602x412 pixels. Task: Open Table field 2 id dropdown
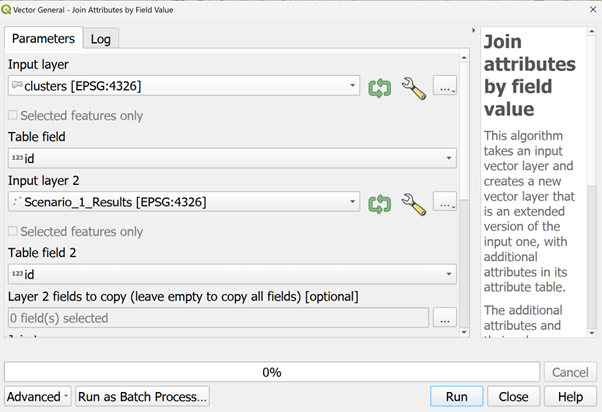232,274
